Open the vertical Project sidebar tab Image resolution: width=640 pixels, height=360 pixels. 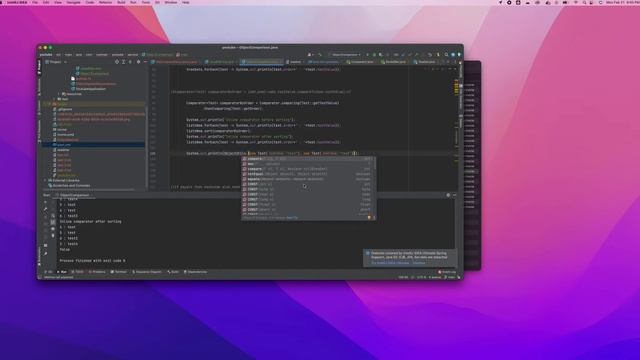pyautogui.click(x=39, y=67)
